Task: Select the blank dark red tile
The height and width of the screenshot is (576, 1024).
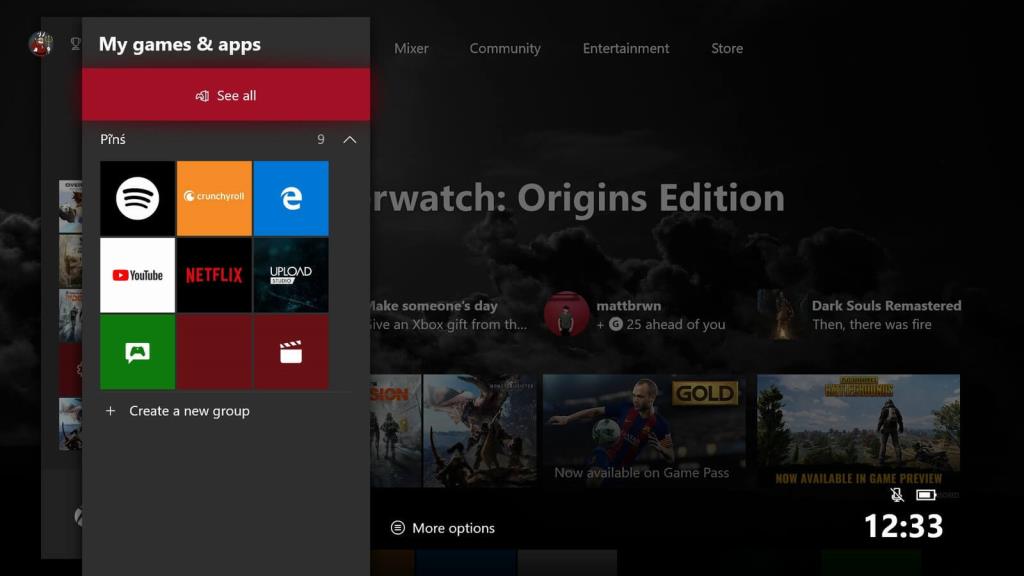Action: pyautogui.click(x=214, y=352)
